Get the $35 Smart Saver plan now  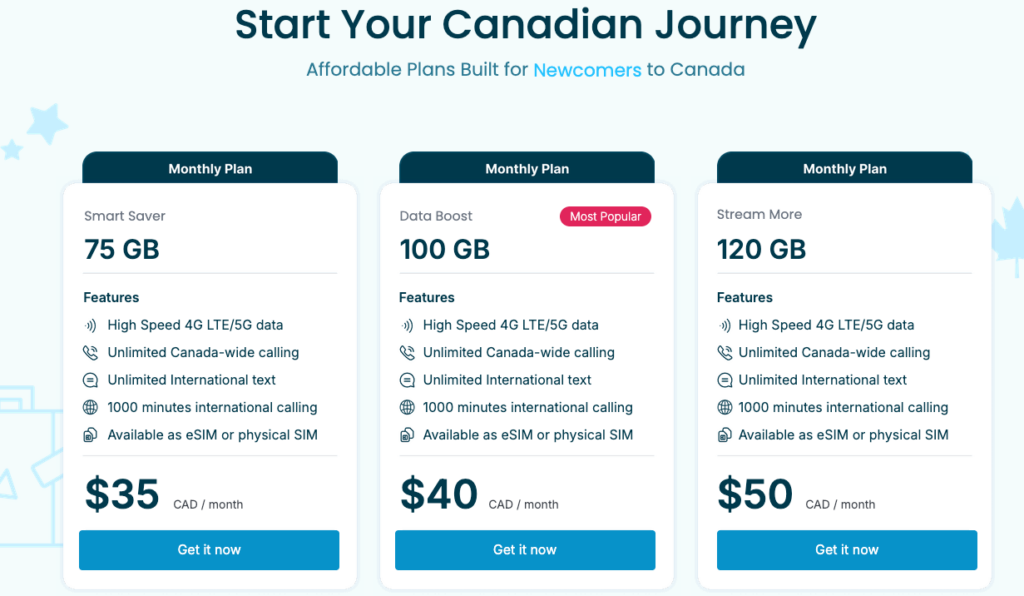pyautogui.click(x=209, y=550)
